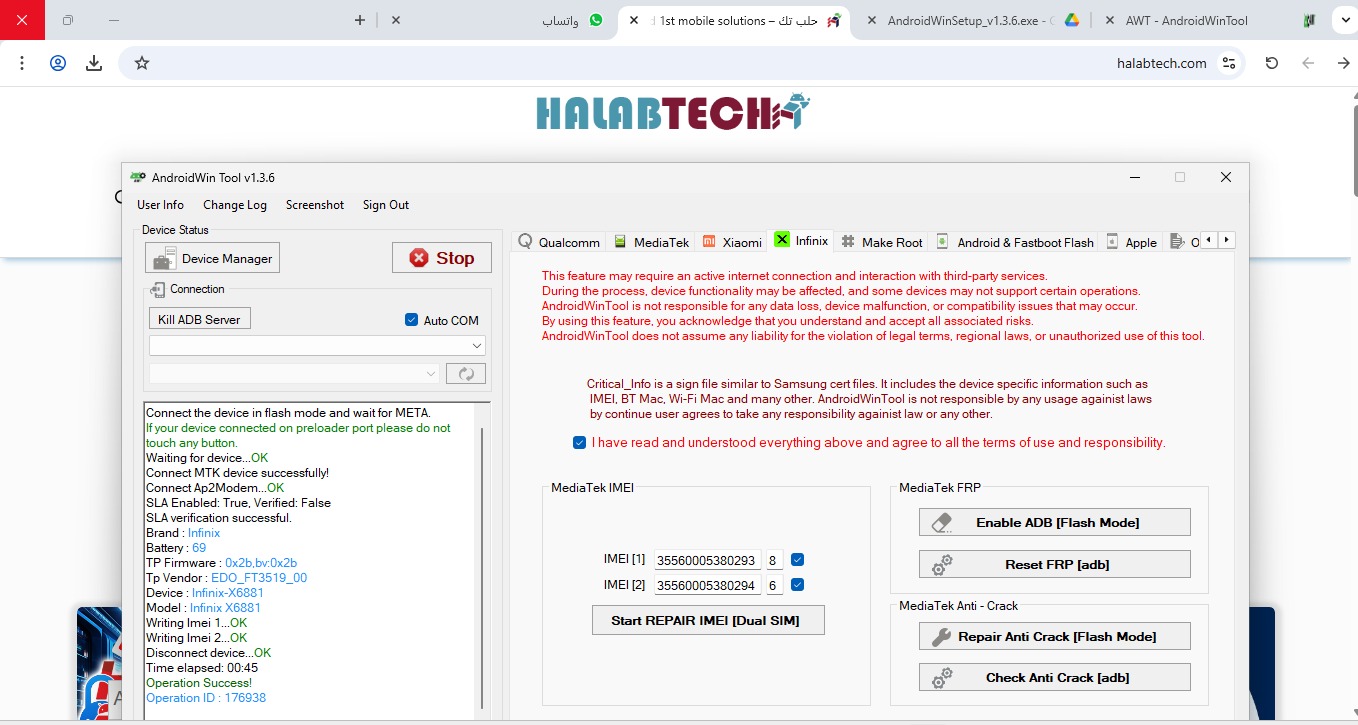
Task: Click the AndroidWin Tool title bar icon
Action: pos(138,177)
